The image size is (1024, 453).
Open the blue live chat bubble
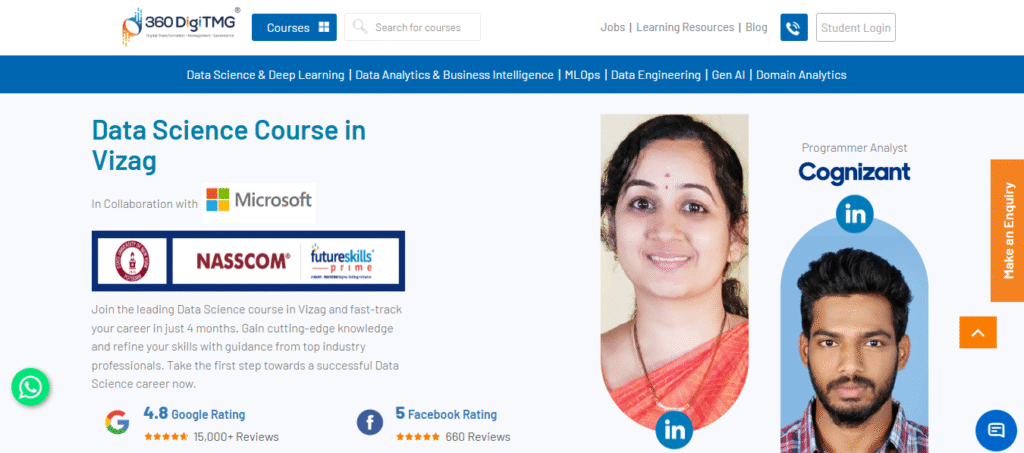996,430
